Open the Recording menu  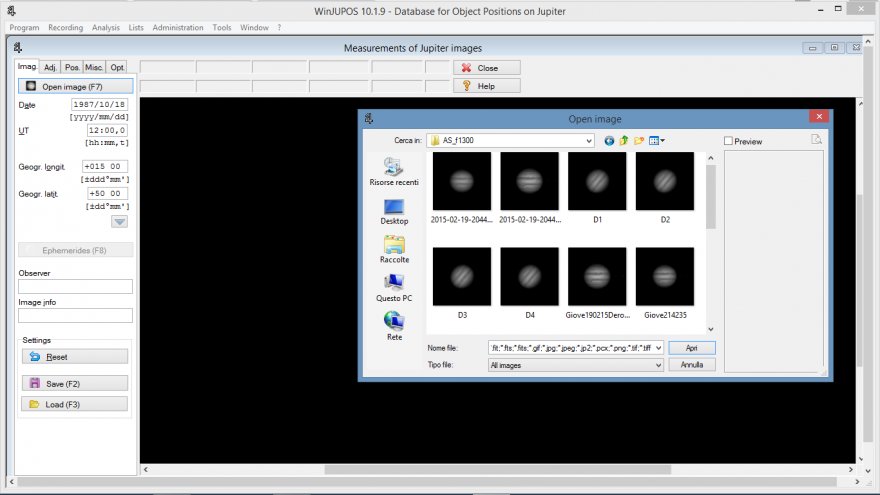[x=65, y=28]
